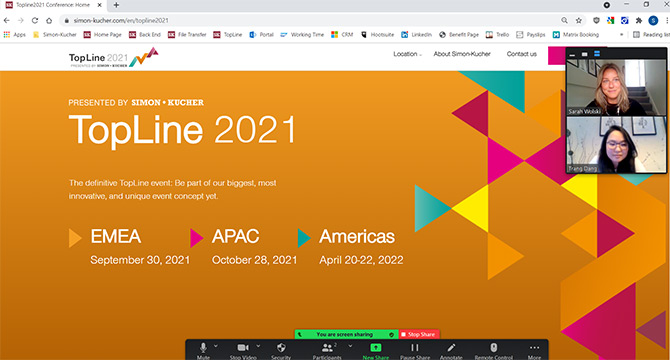Expand arrow next to Participants

[350, 346]
